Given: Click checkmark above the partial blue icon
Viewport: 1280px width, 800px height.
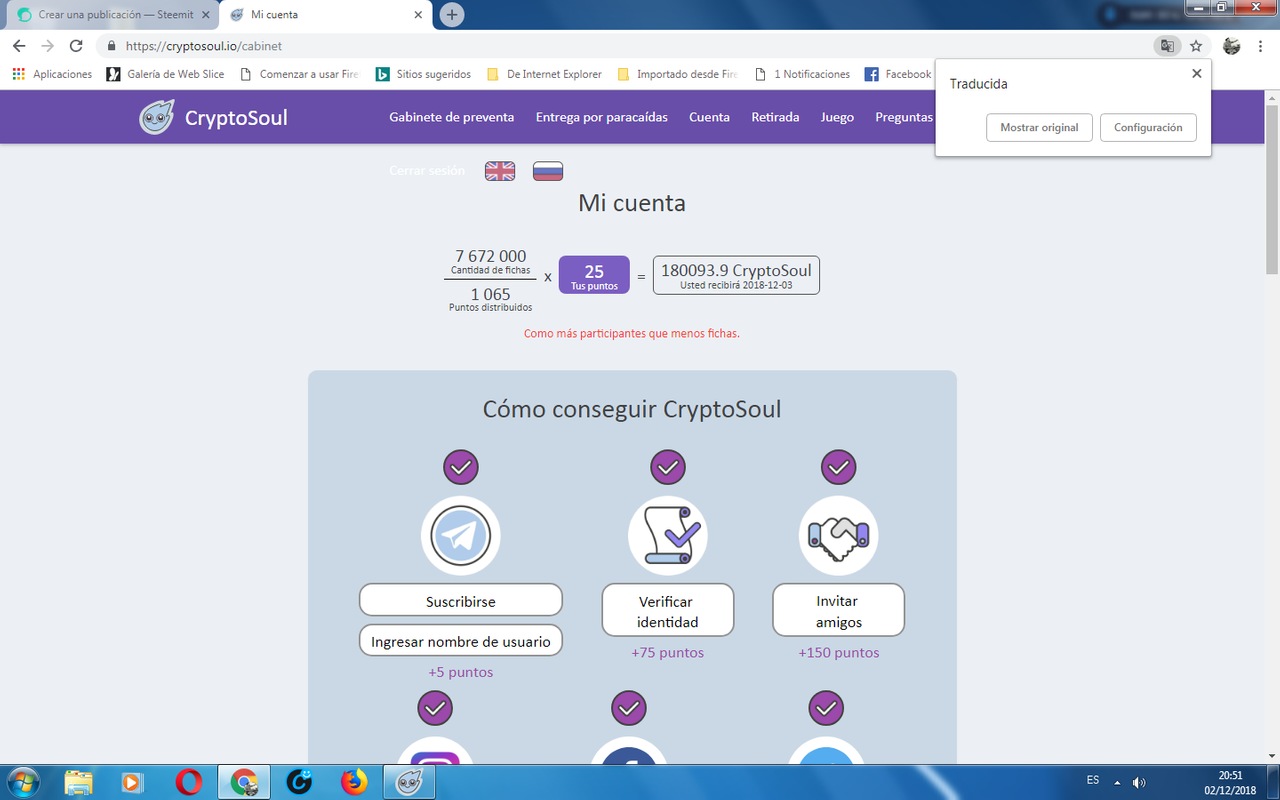Looking at the screenshot, I should point(826,708).
